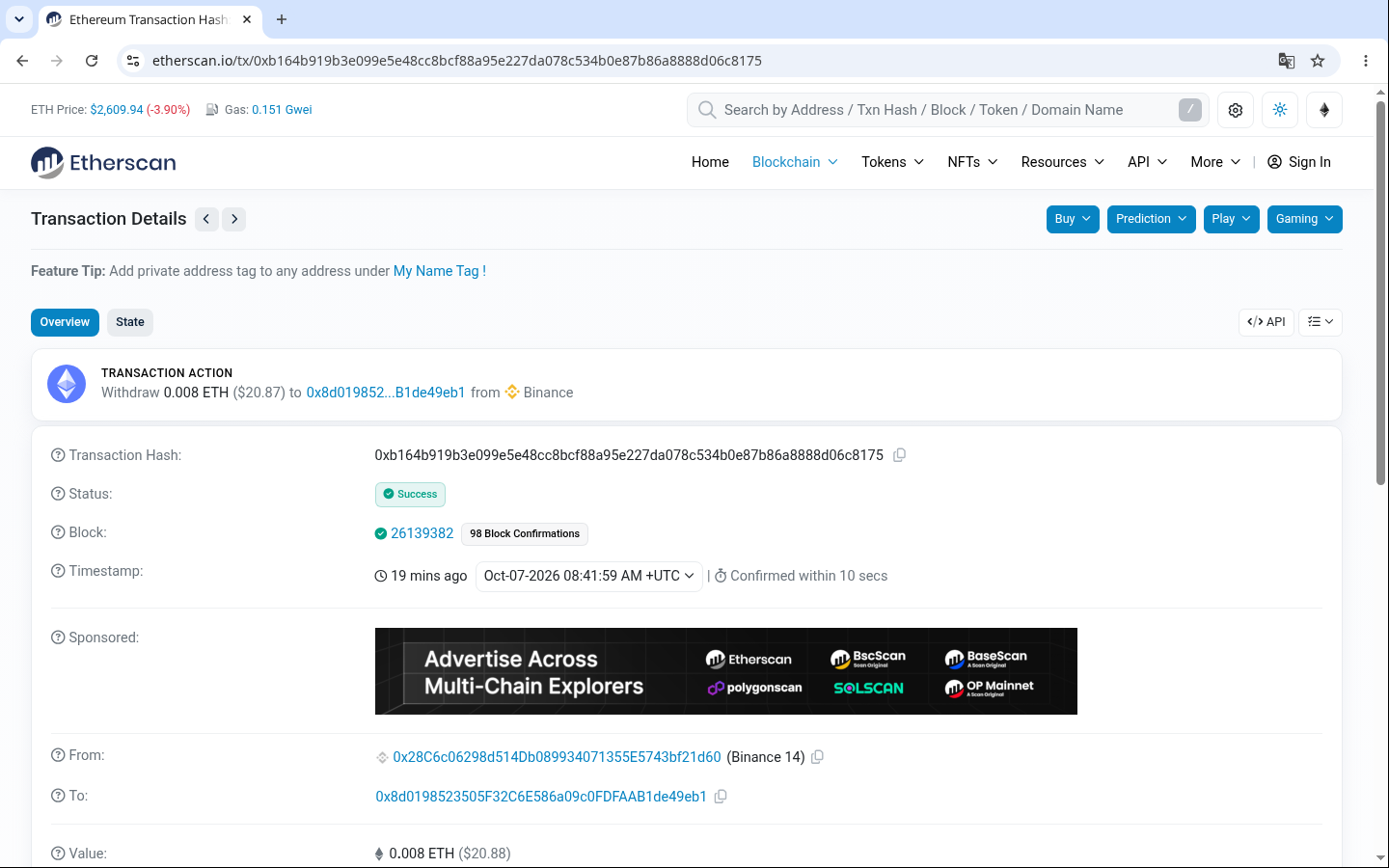Go to next transaction arrow

click(234, 219)
